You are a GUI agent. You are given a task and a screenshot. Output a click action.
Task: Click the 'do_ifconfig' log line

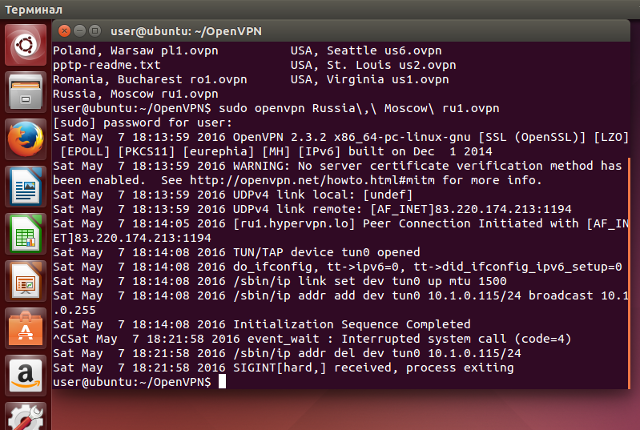338,267
